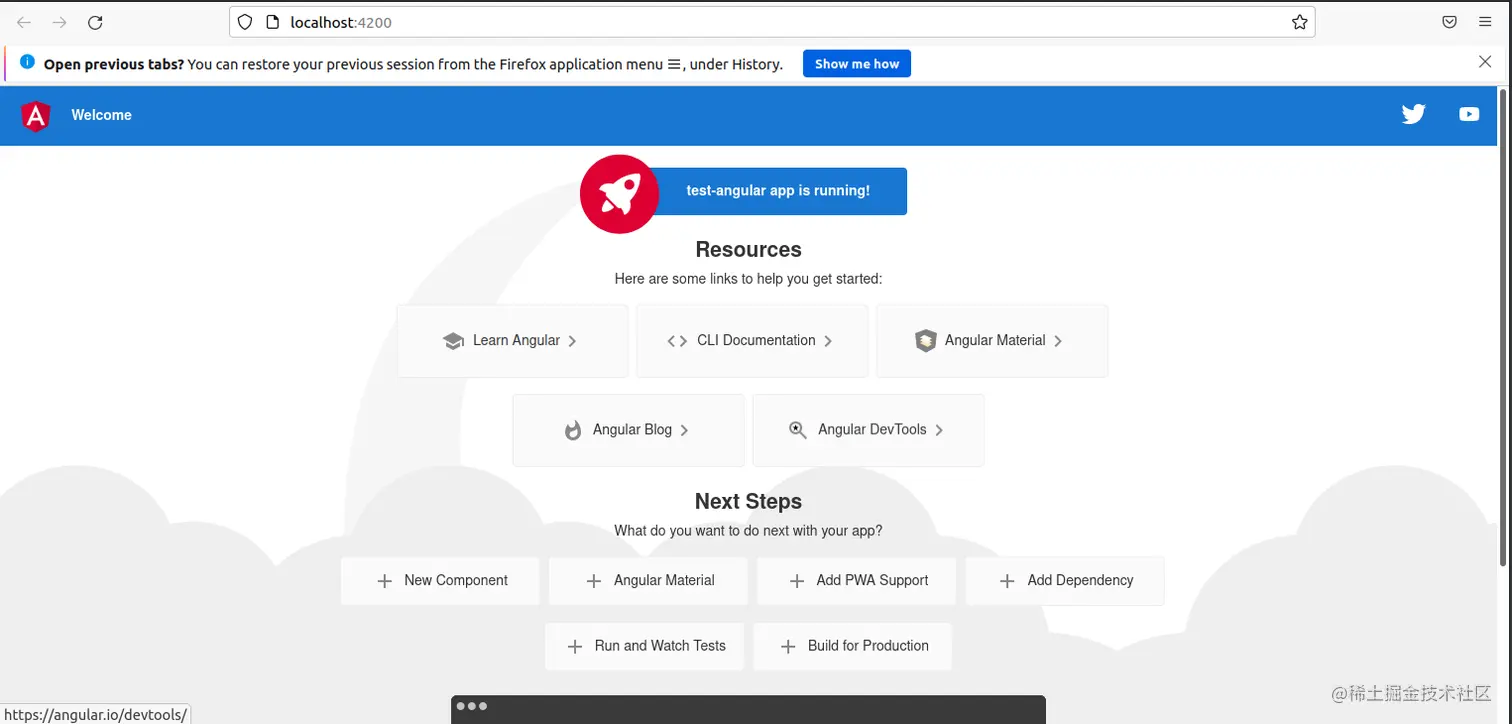Dismiss the Open previous tabs notification
The height and width of the screenshot is (724, 1512).
(x=1485, y=62)
